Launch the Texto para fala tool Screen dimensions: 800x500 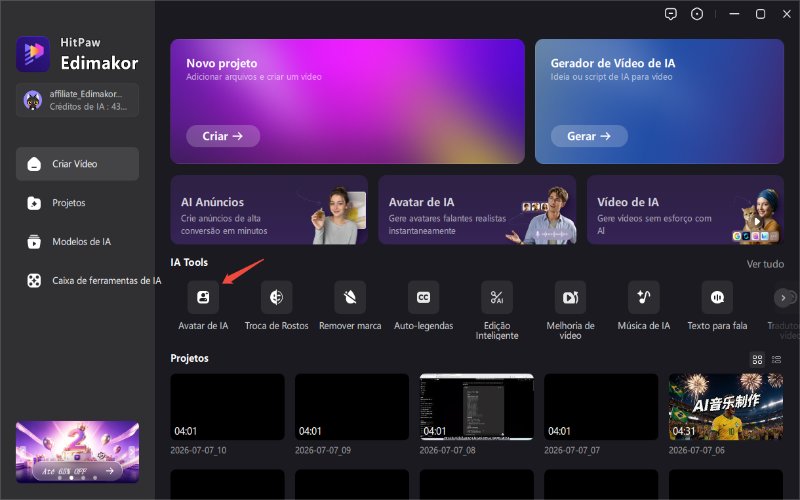717,297
